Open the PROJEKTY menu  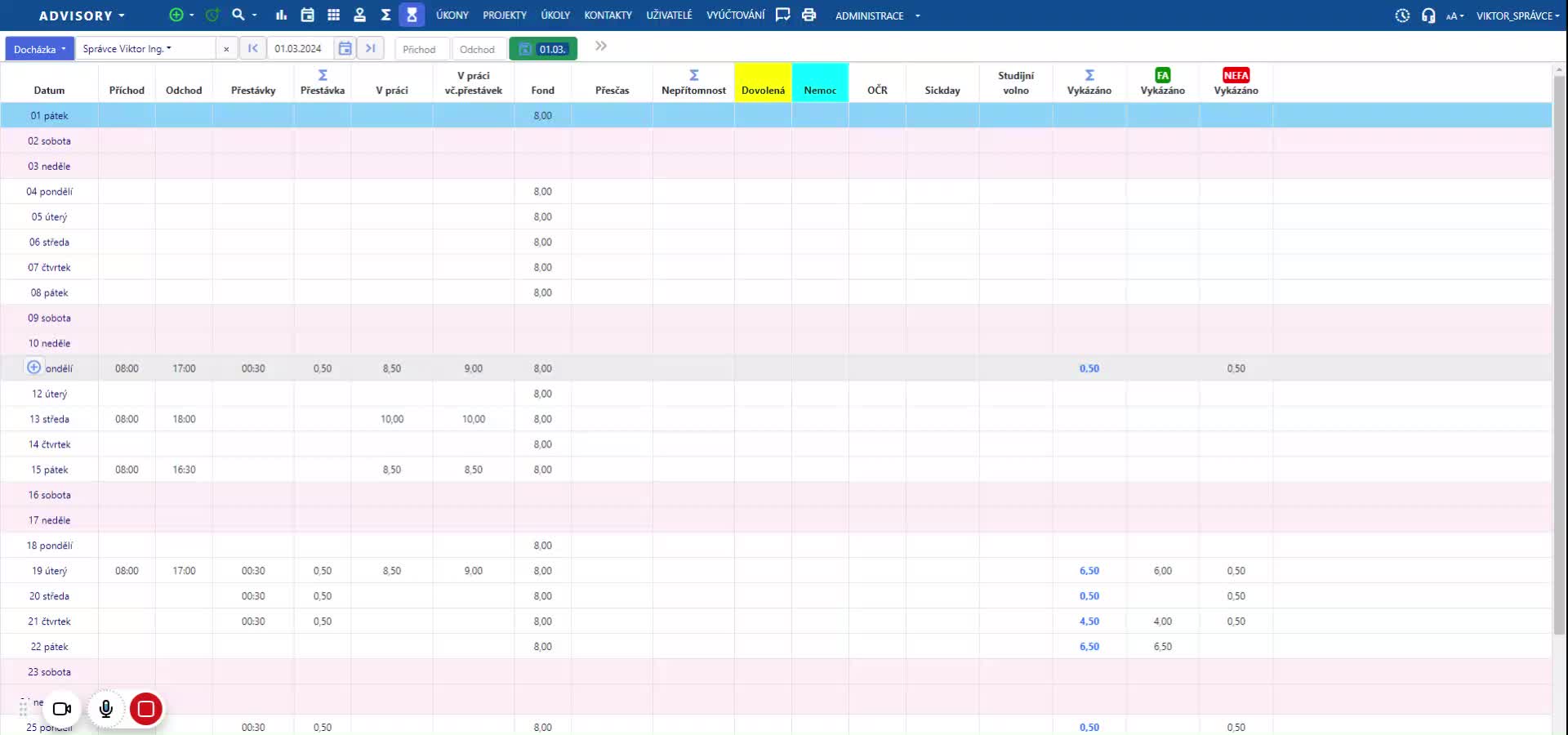(504, 16)
